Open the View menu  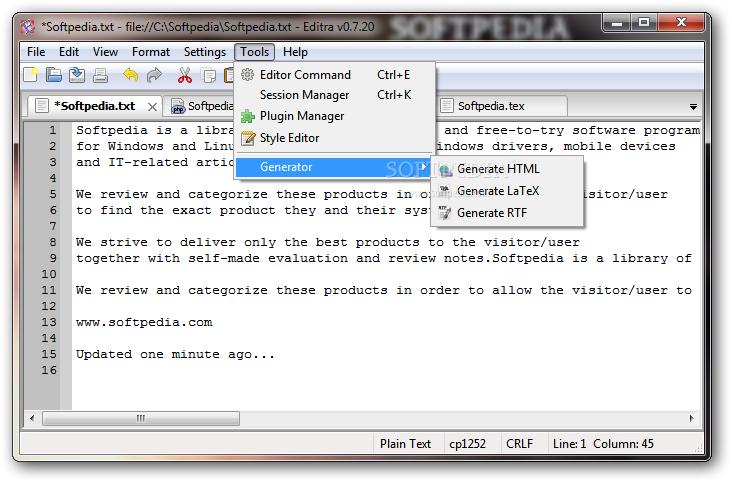(105, 52)
